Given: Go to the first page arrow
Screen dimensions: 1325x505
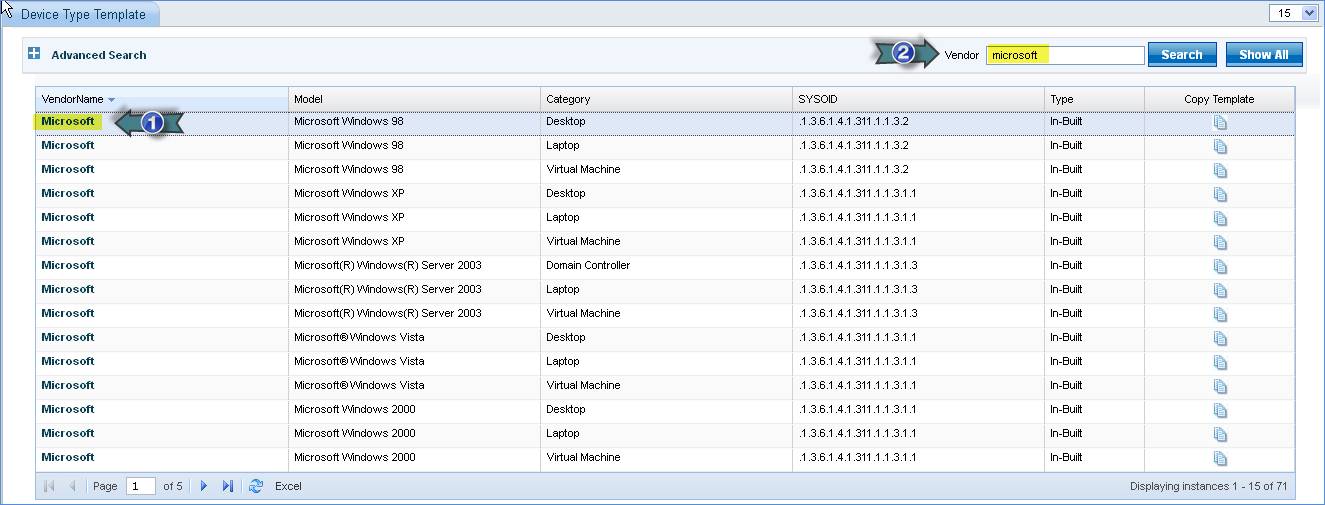Looking at the screenshot, I should coord(49,486).
